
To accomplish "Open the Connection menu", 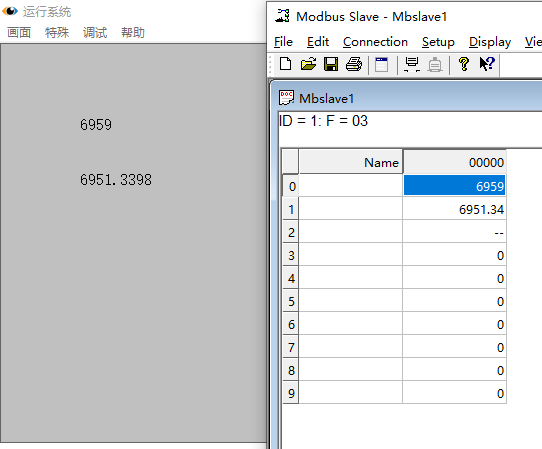I will pos(375,42).
